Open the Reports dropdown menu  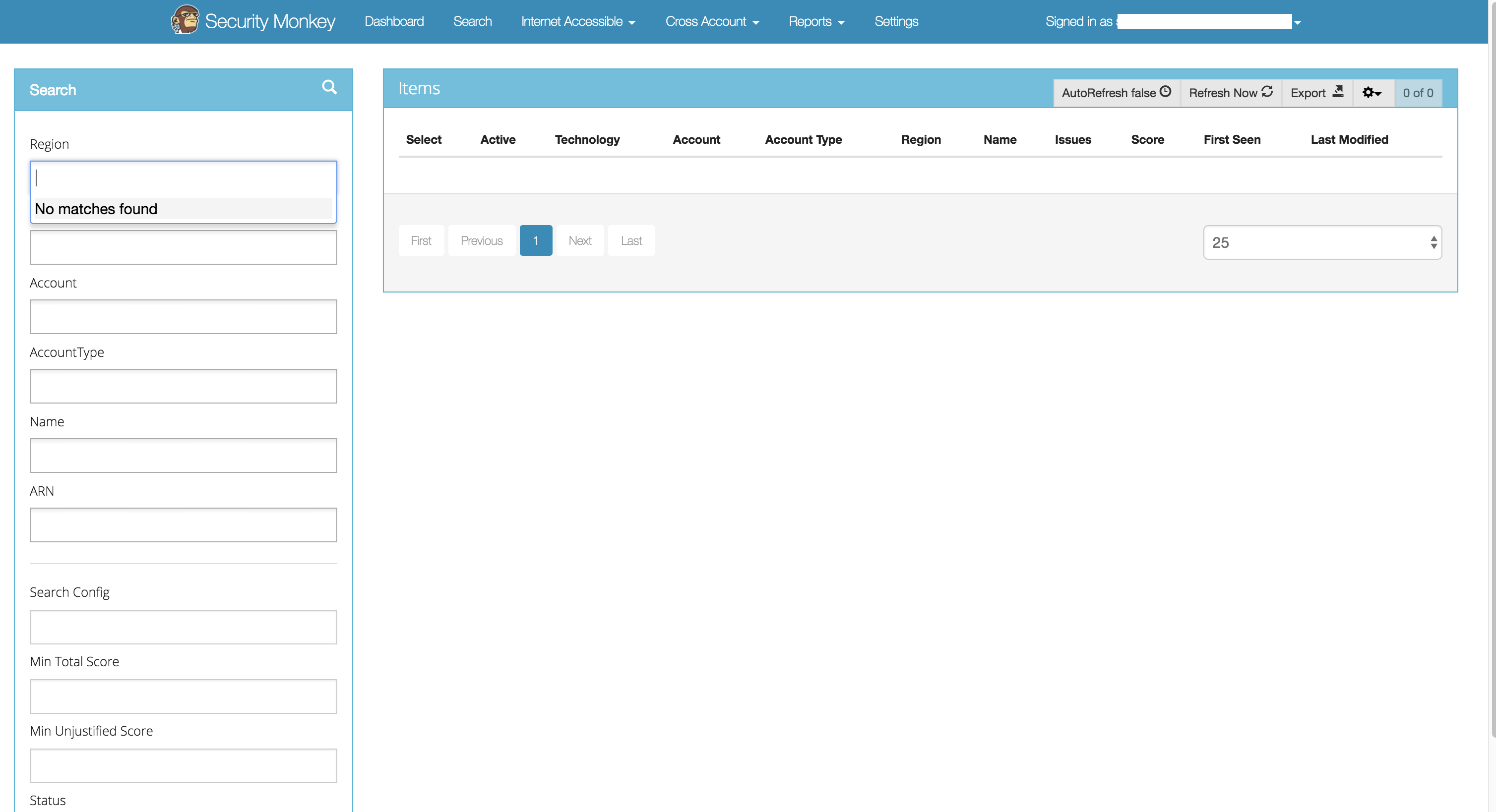(816, 21)
